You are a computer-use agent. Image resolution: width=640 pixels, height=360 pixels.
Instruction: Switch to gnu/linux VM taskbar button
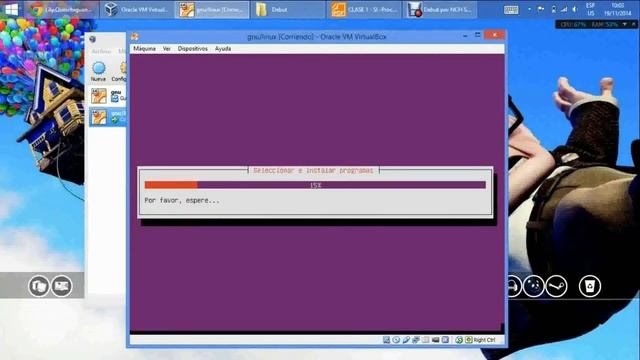click(212, 9)
